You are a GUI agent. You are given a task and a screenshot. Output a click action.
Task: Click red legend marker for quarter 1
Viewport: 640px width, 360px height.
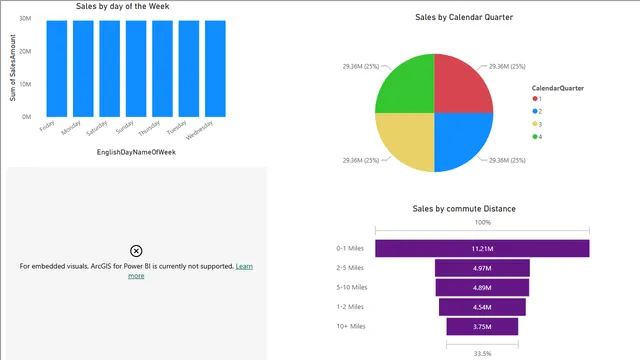[x=535, y=99]
